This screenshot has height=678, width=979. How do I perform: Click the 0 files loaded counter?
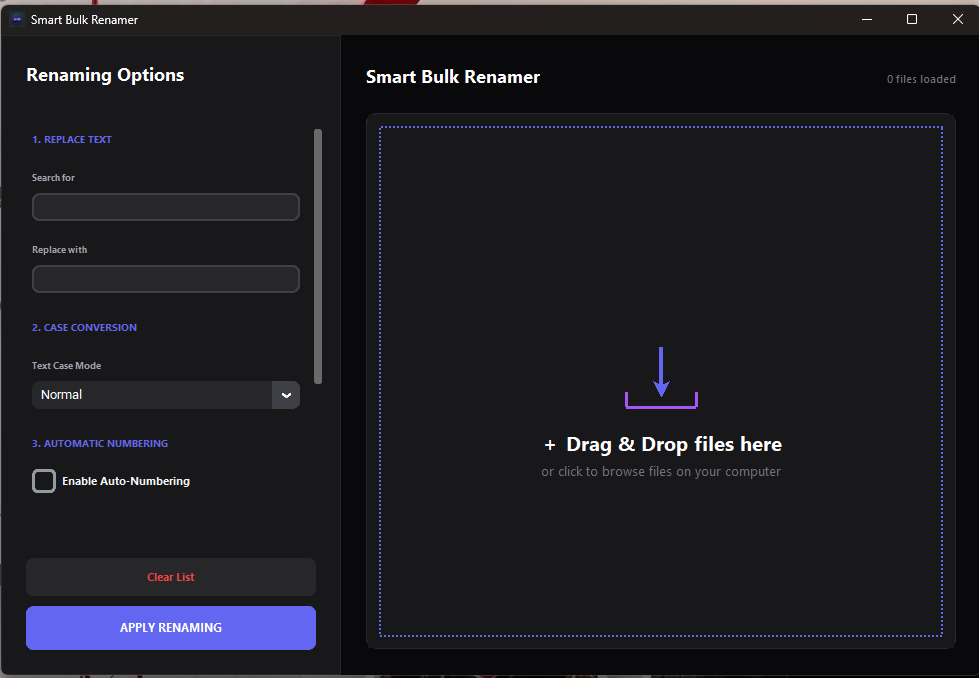point(921,79)
